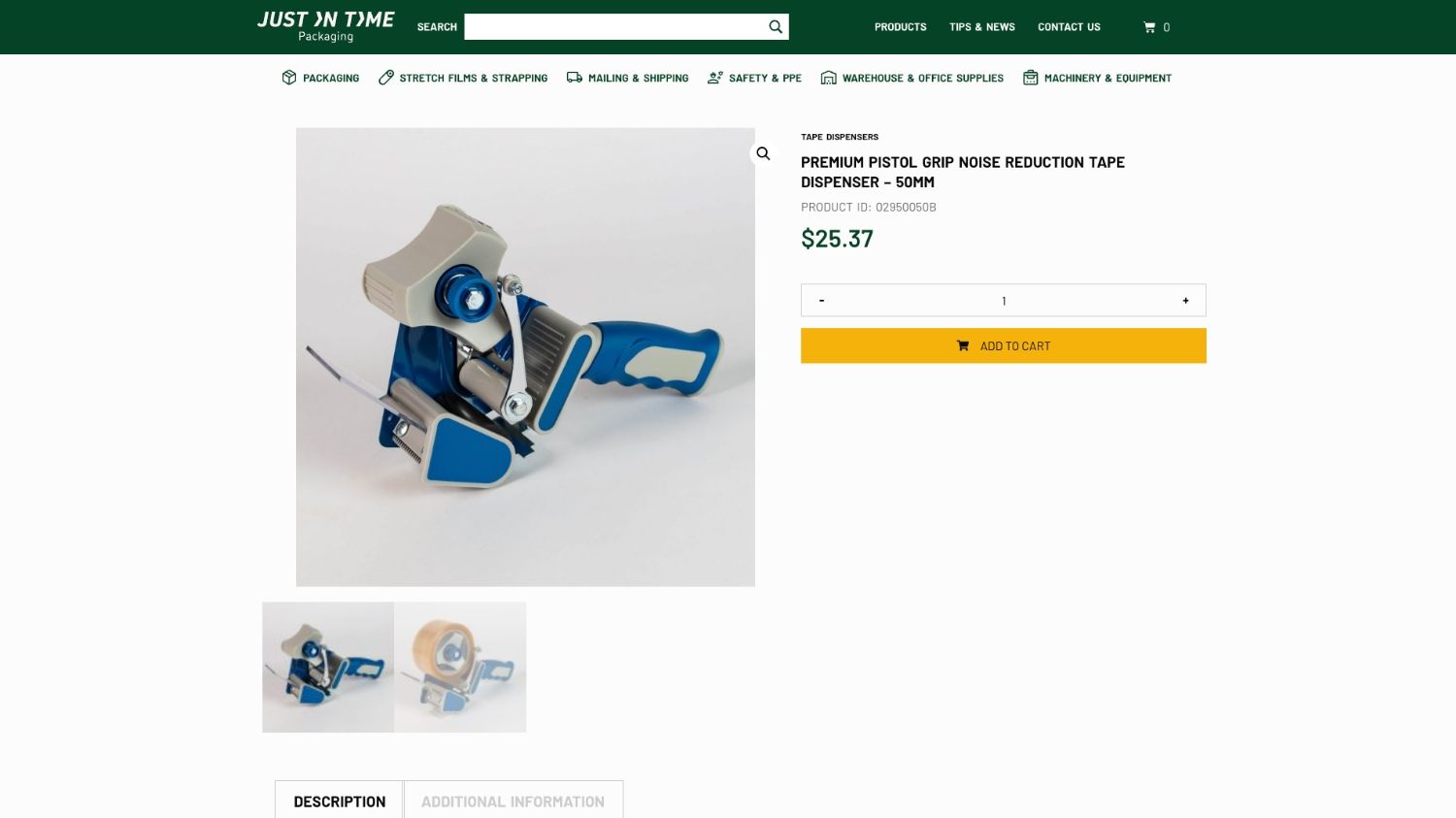Switch to the Additional Information tab
Viewport: 1456px width, 818px height.
[513, 802]
